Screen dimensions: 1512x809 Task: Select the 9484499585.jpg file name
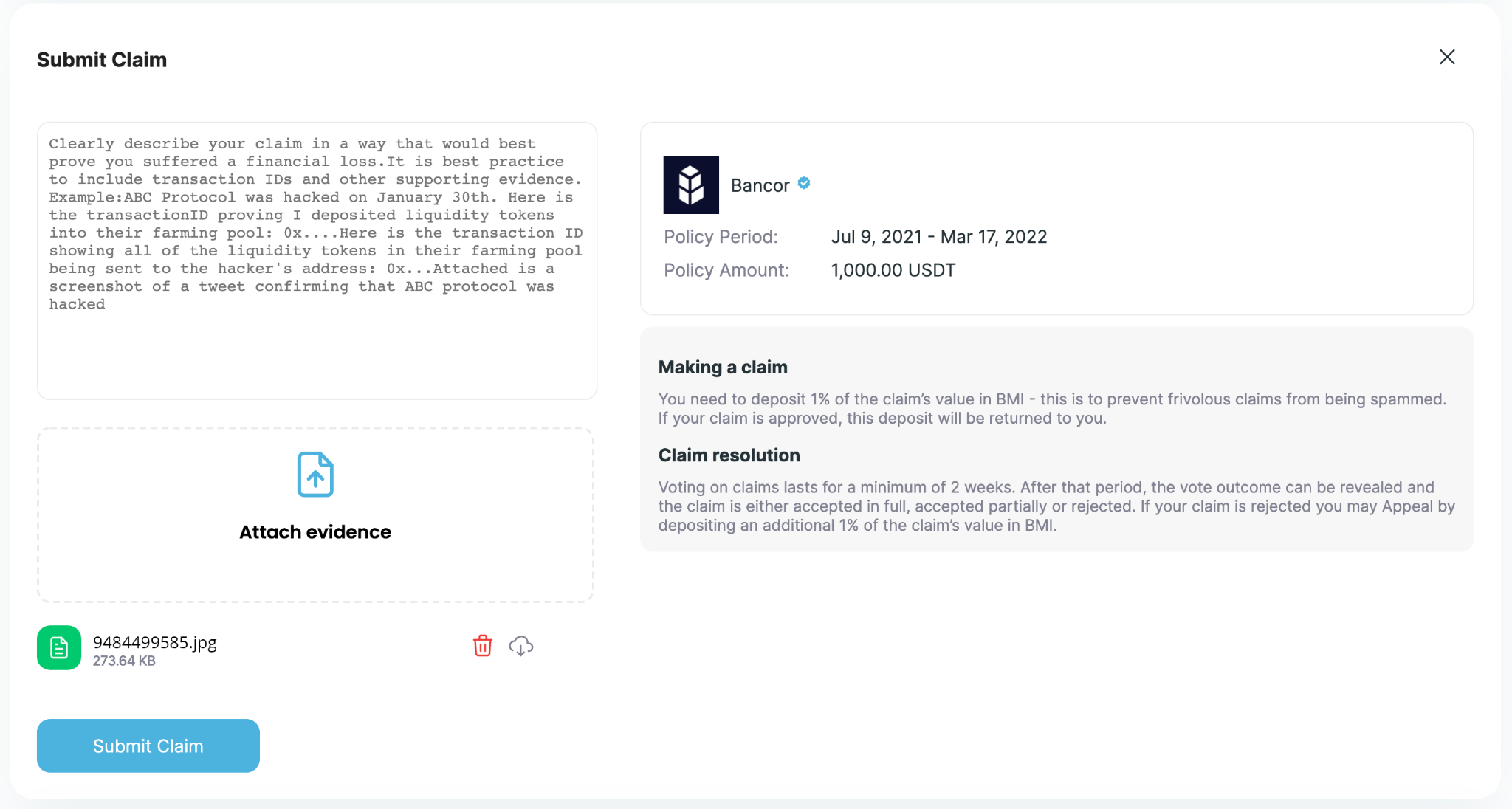pos(154,642)
